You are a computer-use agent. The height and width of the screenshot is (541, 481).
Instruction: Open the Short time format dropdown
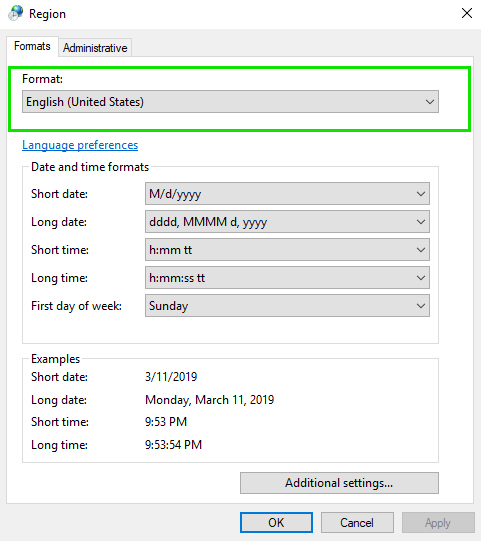click(287, 250)
